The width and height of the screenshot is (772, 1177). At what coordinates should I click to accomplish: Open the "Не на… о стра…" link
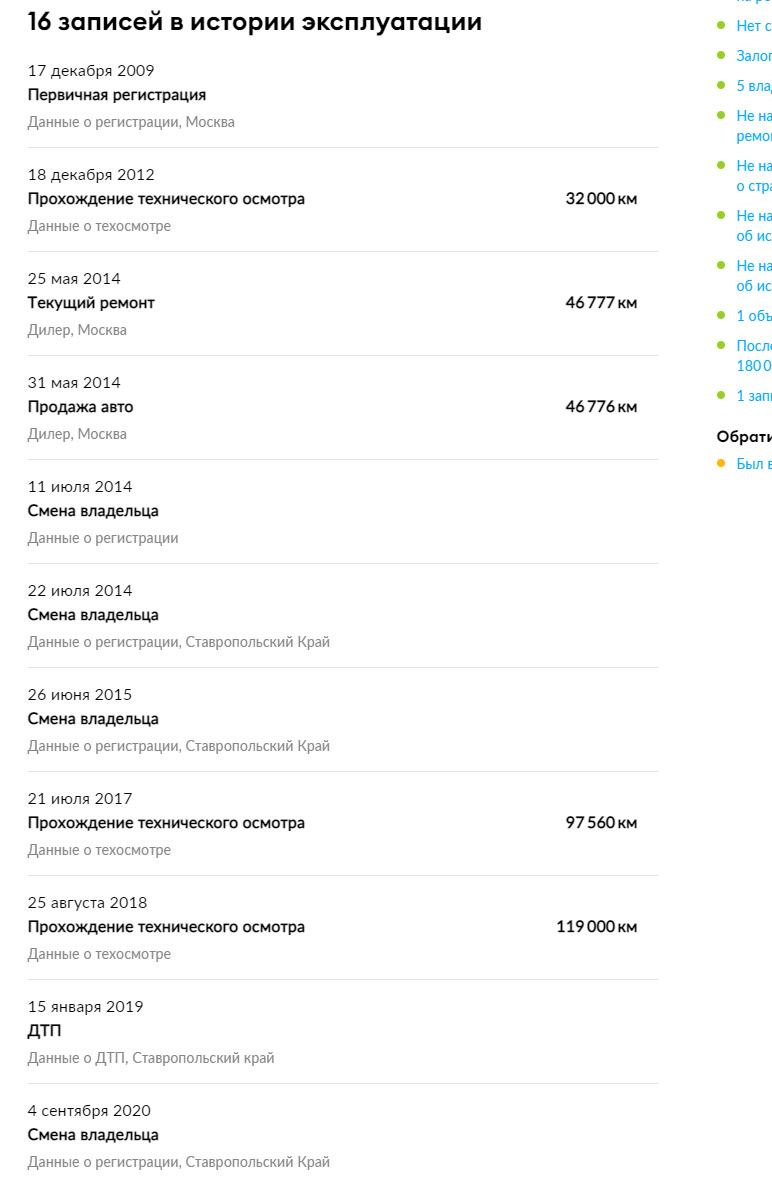(753, 175)
